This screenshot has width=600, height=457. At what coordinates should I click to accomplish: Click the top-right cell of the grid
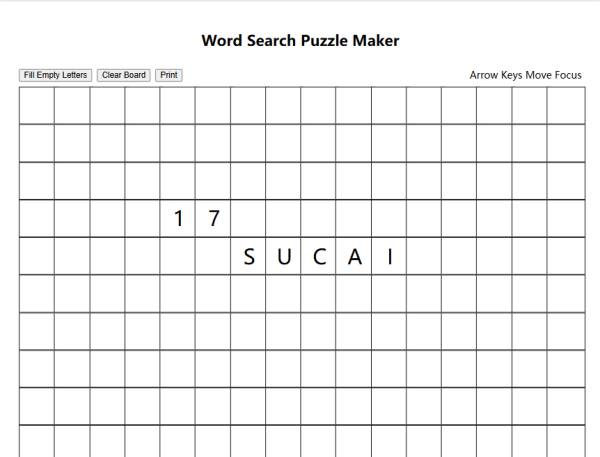[x=565, y=105]
